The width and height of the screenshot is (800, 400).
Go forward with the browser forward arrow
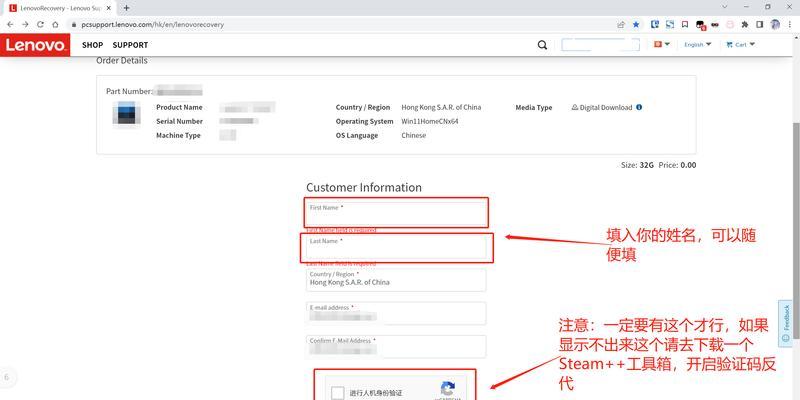[25, 24]
